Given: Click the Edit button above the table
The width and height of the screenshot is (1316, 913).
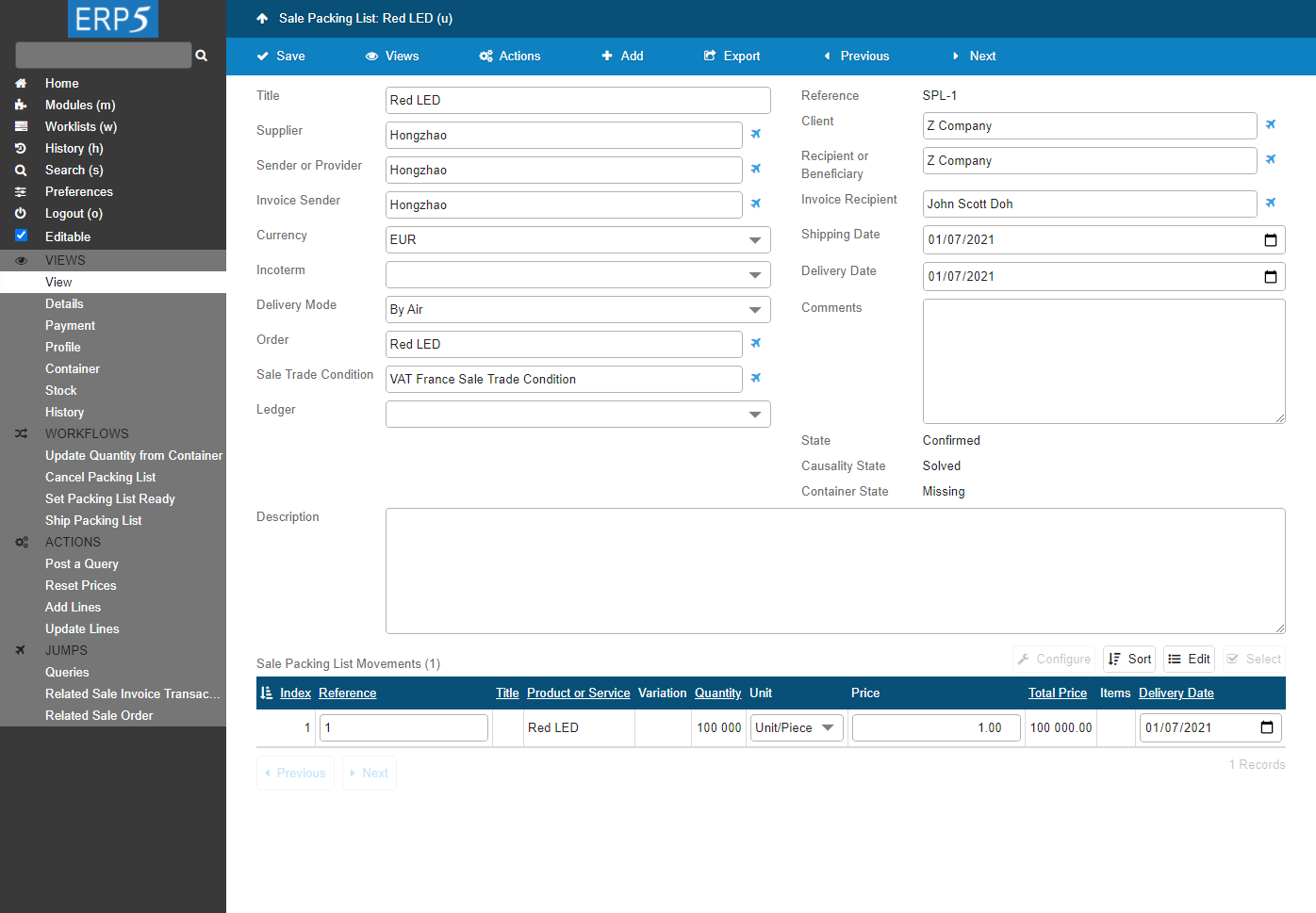Looking at the screenshot, I should 1189,659.
